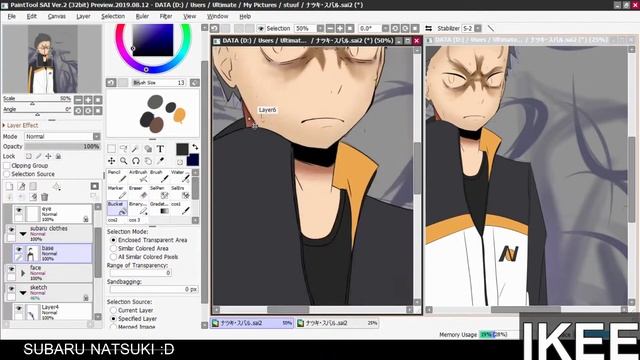Viewport: 640px width, 360px height.
Task: Hide the face layer group
Action: 11,269
